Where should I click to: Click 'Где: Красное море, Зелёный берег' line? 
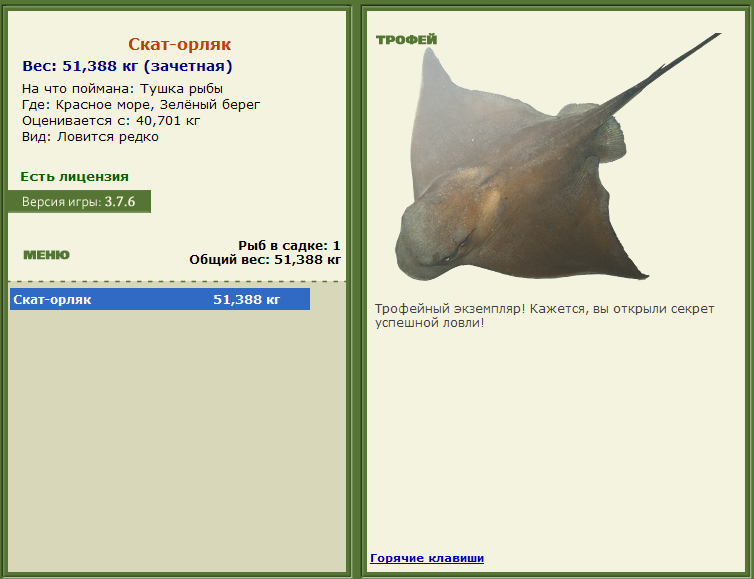click(141, 105)
